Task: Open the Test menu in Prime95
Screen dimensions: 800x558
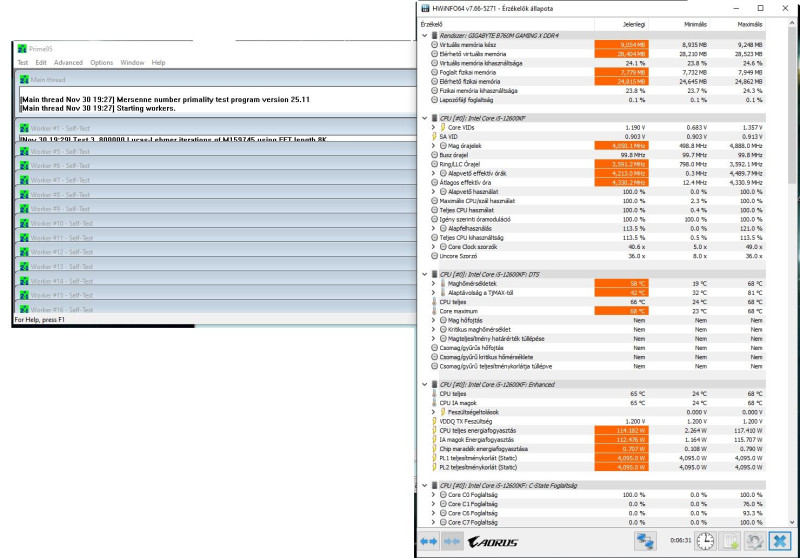Action: (22, 62)
